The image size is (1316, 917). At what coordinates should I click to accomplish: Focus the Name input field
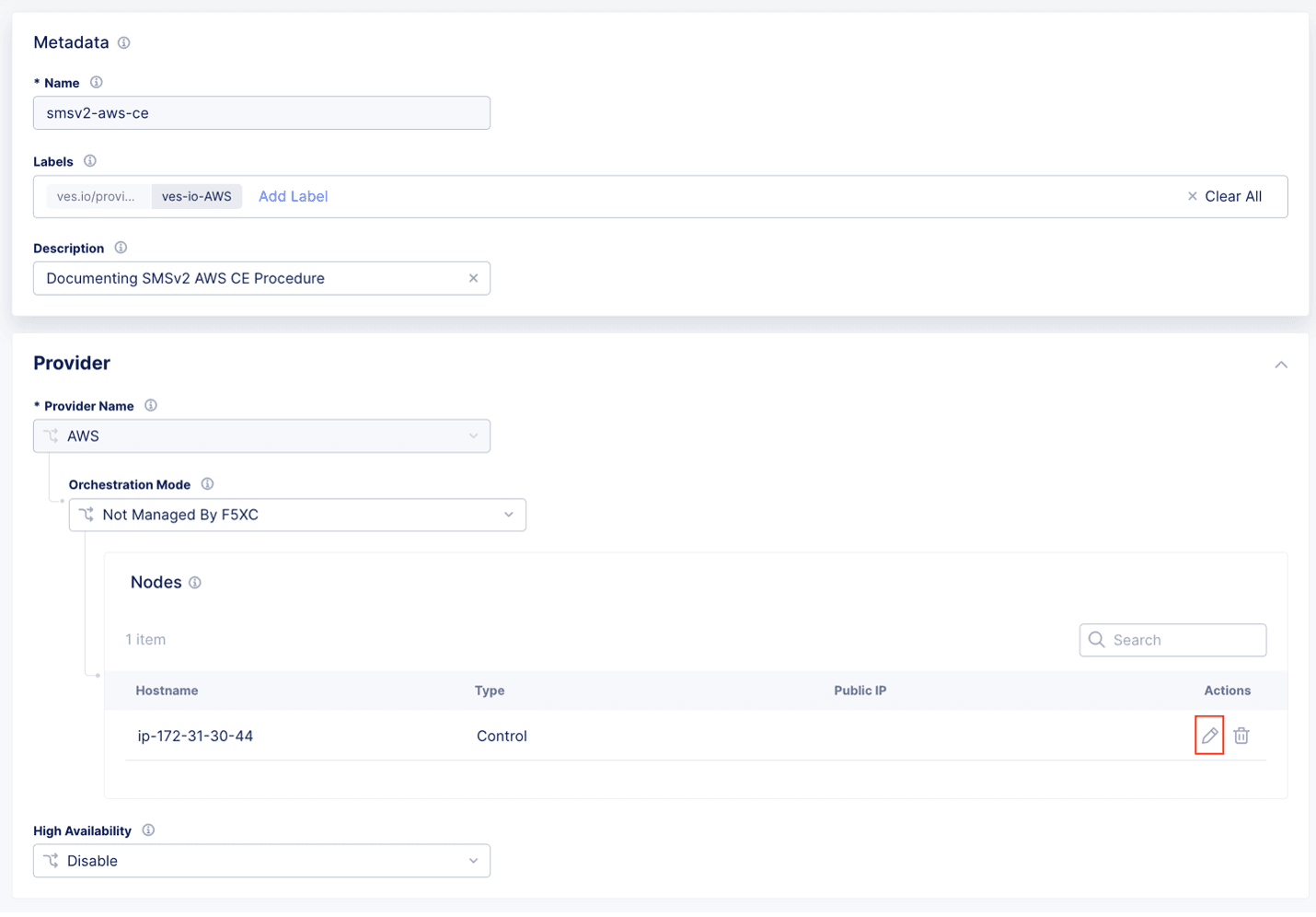(261, 113)
